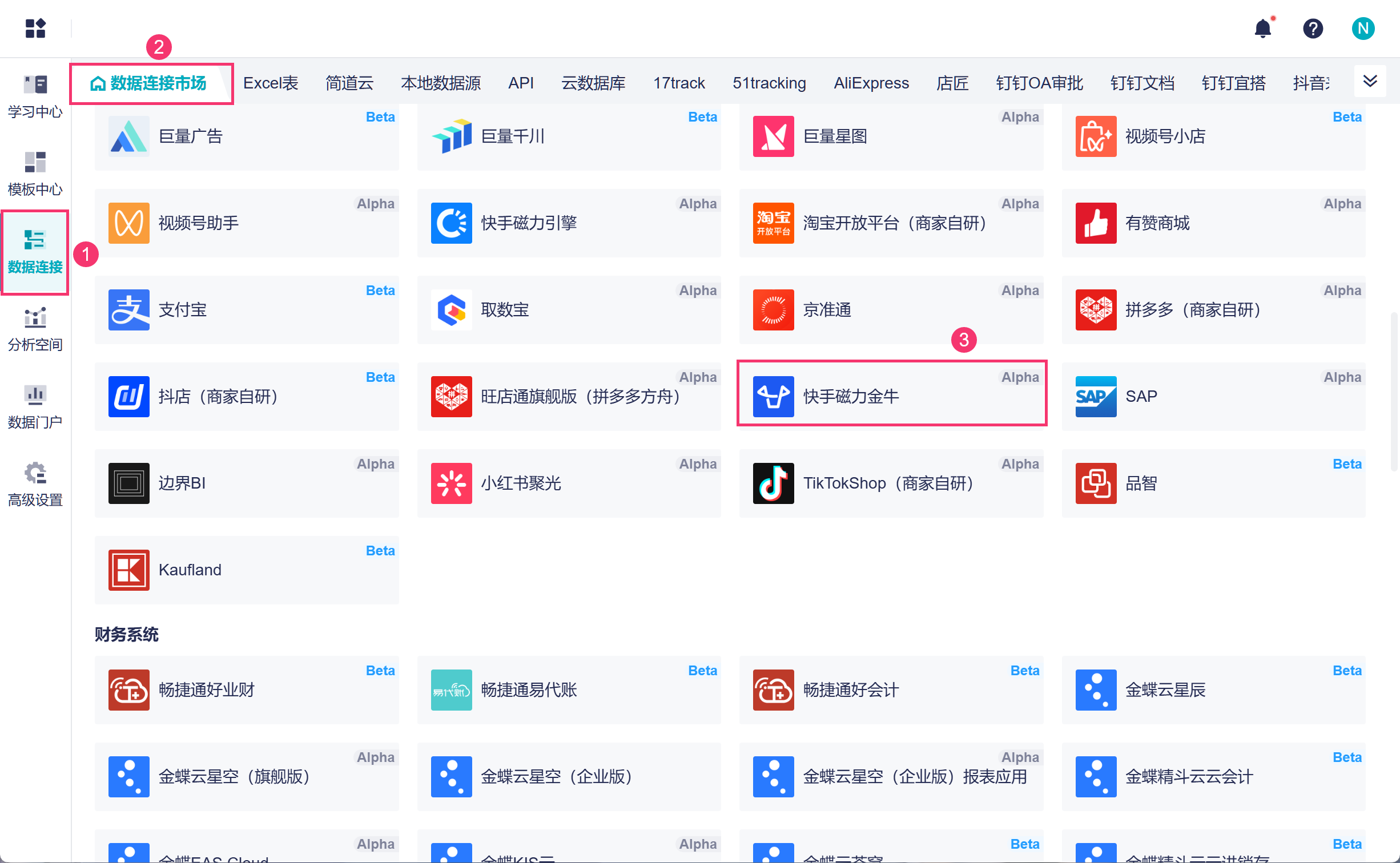This screenshot has height=863, width=1400.
Task: Click the 京准通 connector icon
Action: click(x=774, y=310)
